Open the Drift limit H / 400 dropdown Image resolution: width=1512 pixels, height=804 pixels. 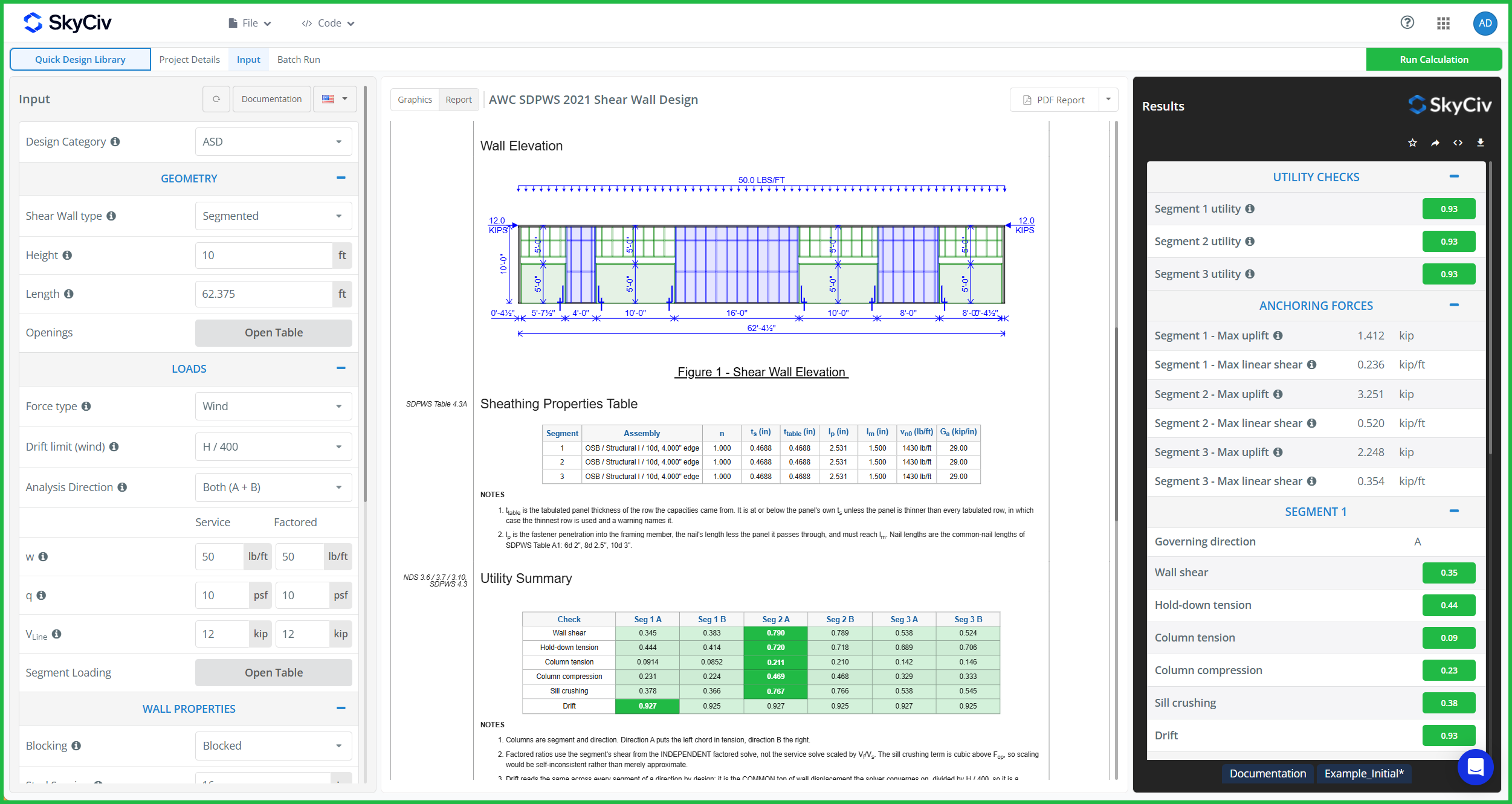click(274, 446)
